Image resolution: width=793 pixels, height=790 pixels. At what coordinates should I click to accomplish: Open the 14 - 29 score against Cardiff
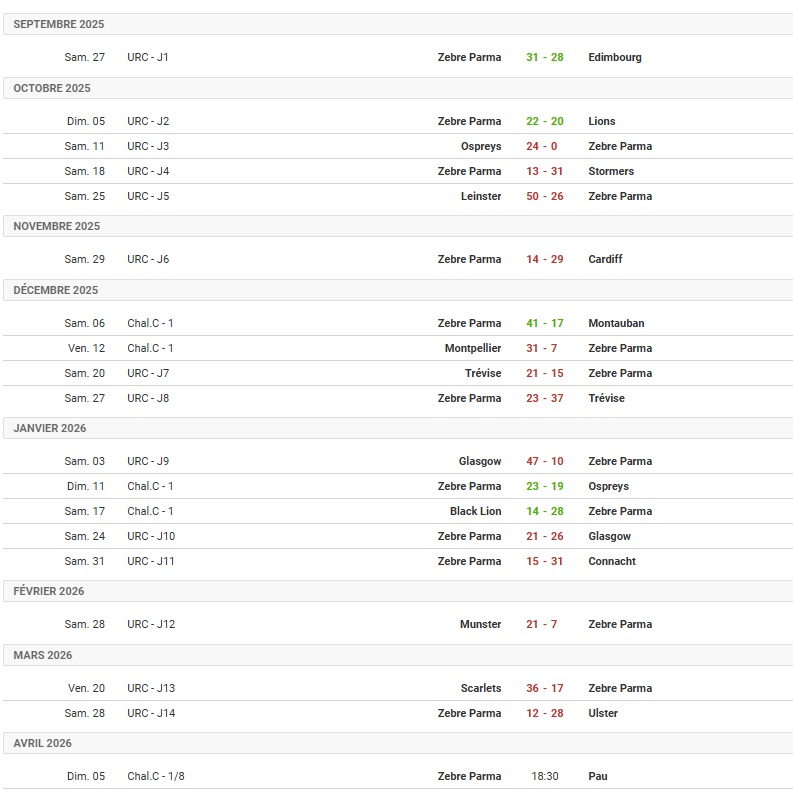click(x=544, y=259)
